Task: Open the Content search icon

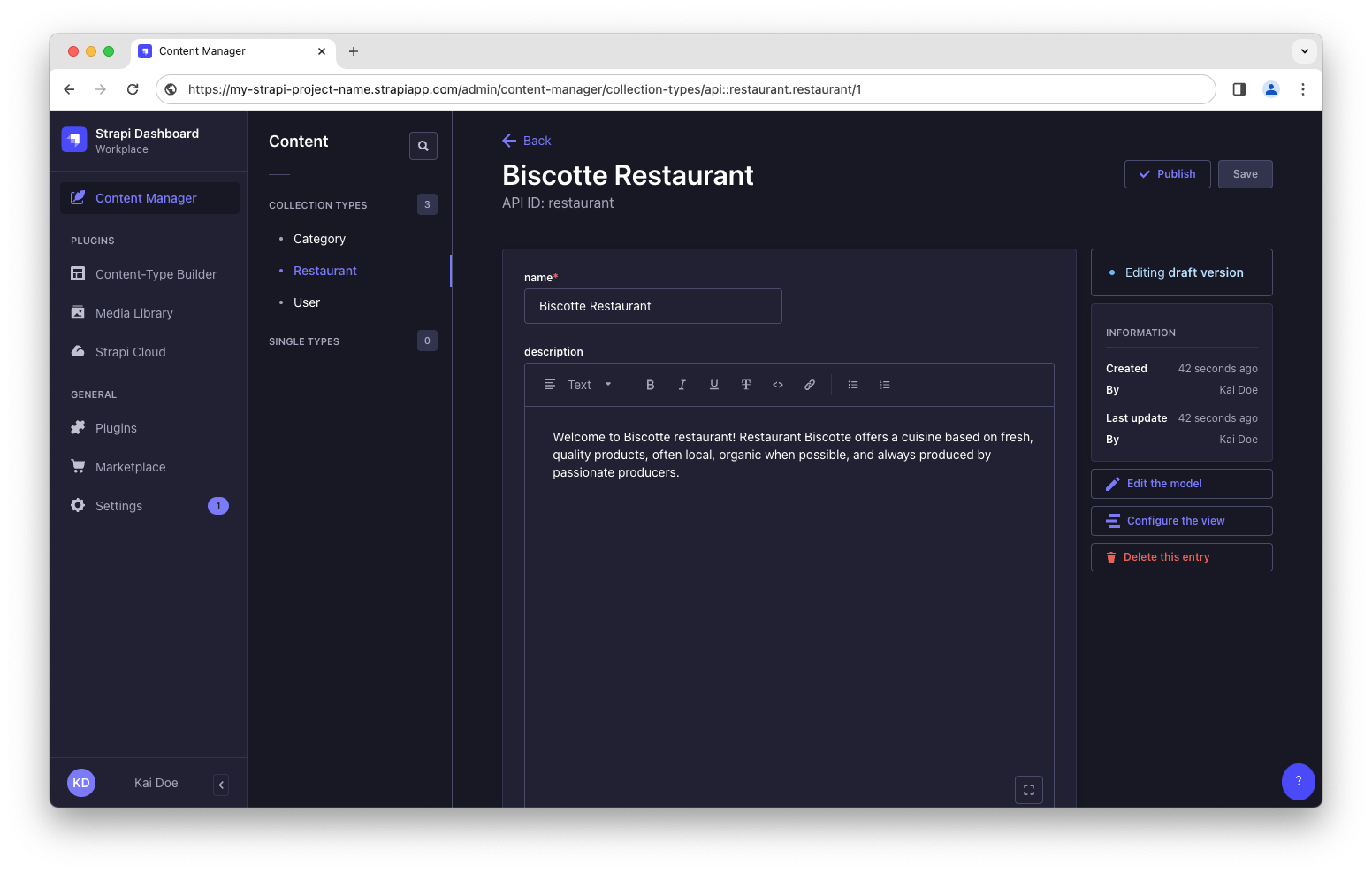Action: (423, 145)
